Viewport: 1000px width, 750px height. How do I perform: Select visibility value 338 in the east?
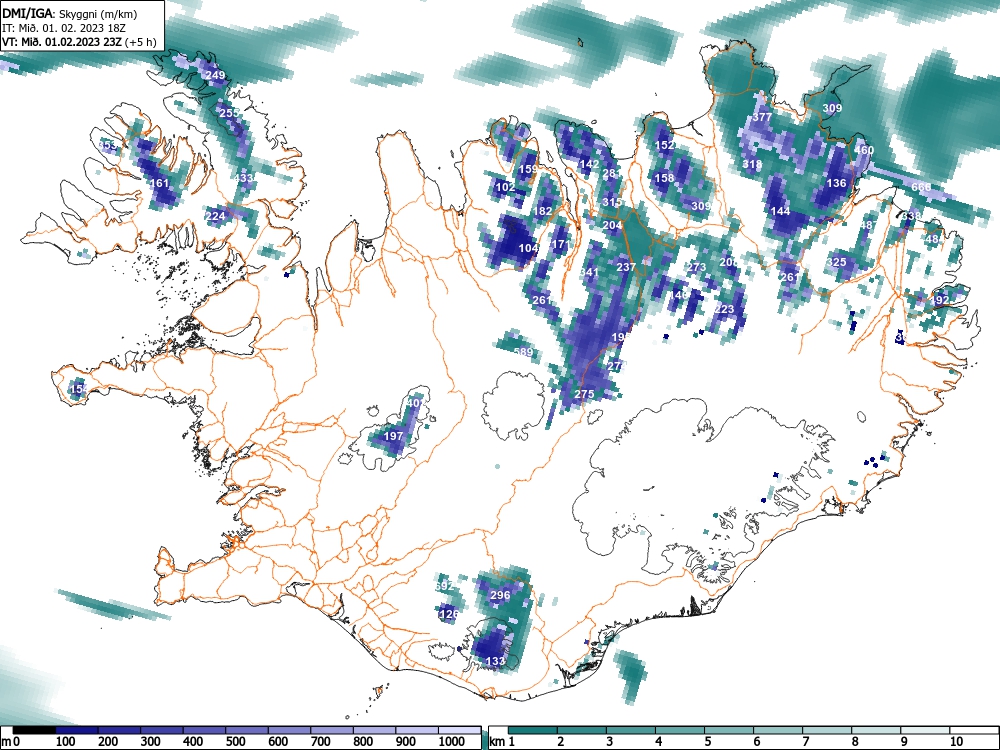click(911, 216)
